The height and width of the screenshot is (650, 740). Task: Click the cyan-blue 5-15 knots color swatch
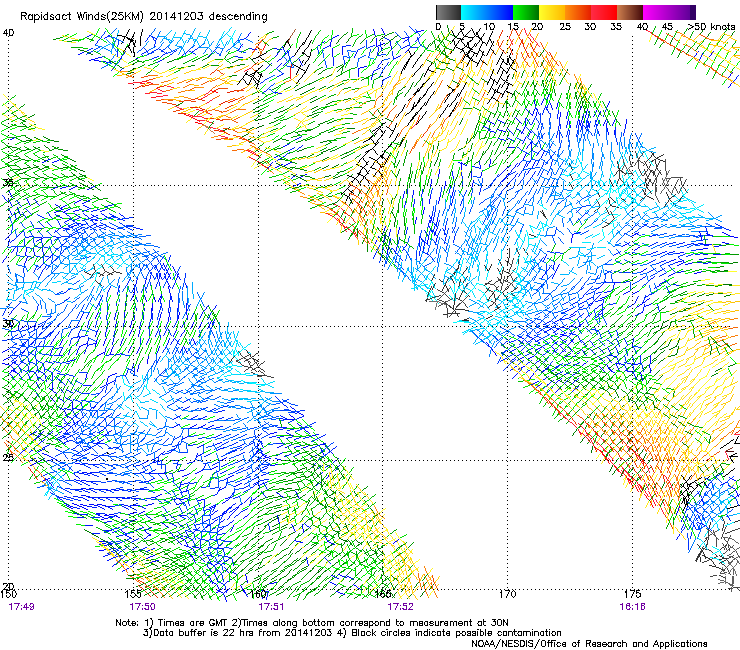[x=487, y=12]
